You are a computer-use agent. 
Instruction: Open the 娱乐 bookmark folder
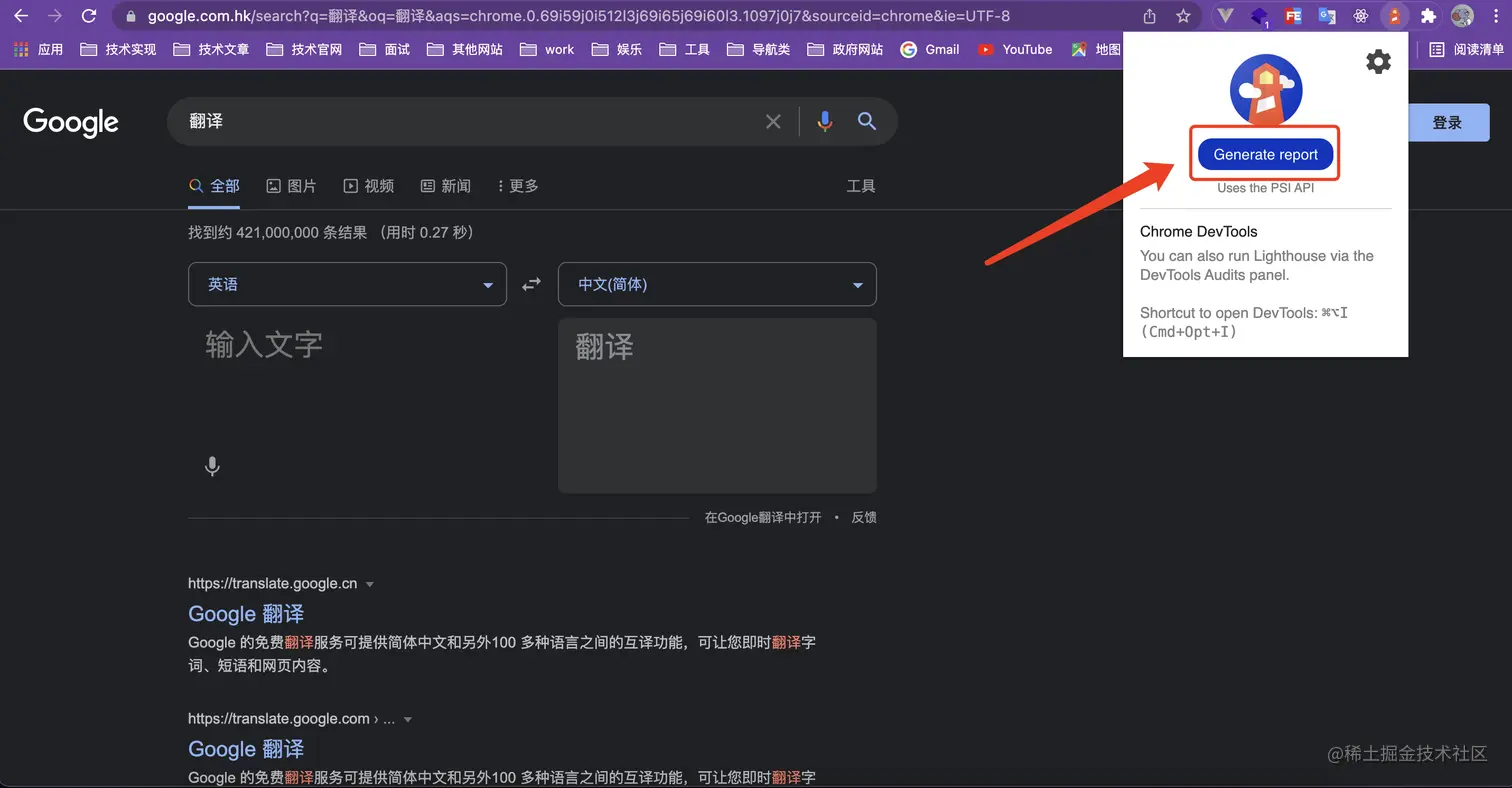[617, 49]
